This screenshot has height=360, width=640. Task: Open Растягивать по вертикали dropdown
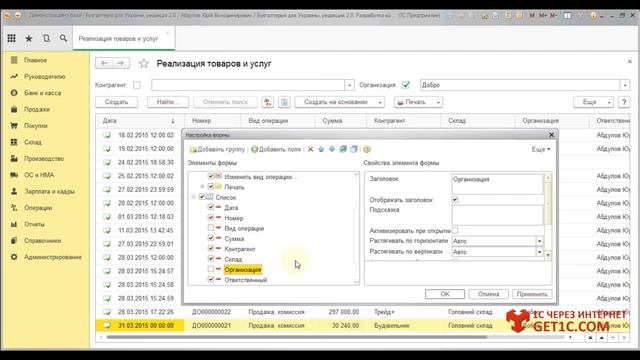pyautogui.click(x=539, y=252)
